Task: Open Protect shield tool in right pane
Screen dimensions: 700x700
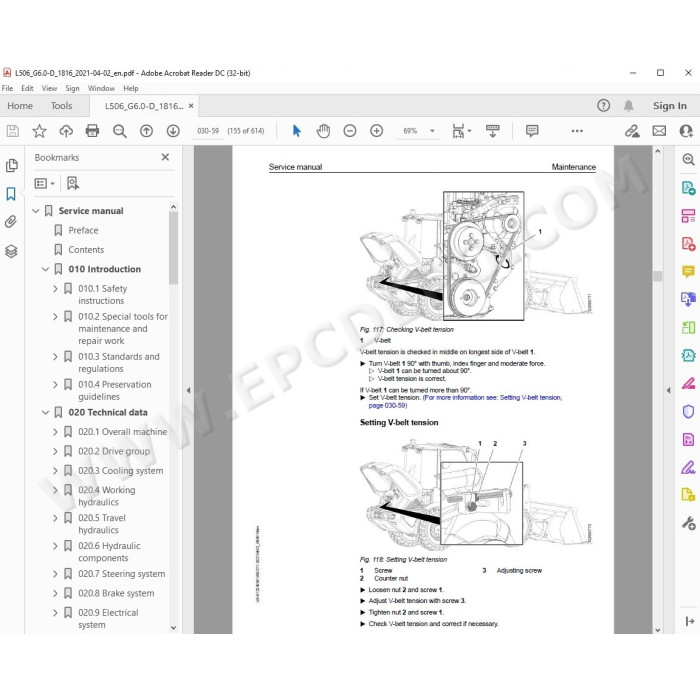Action: [688, 411]
